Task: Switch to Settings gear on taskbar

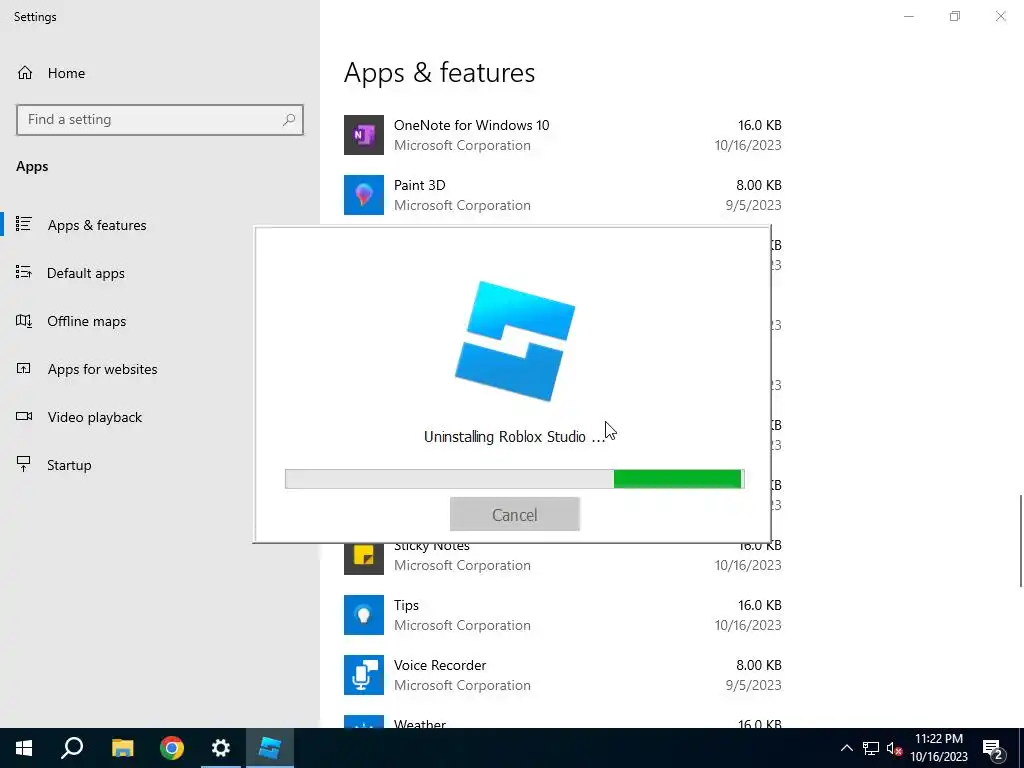Action: [221, 748]
